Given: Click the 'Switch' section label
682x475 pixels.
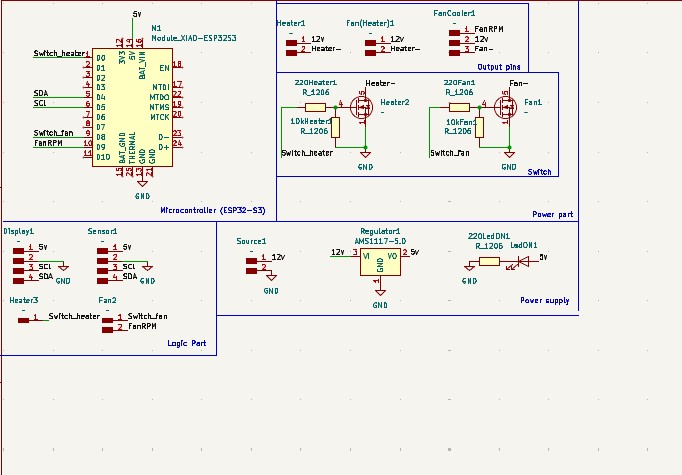Looking at the screenshot, I should click(539, 172).
